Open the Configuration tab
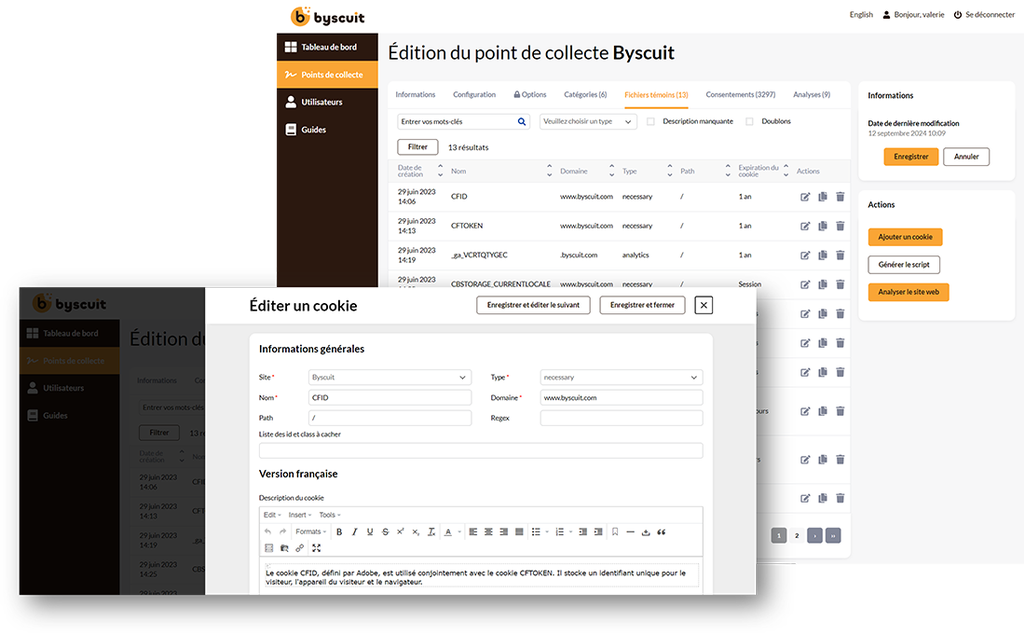 pos(474,95)
